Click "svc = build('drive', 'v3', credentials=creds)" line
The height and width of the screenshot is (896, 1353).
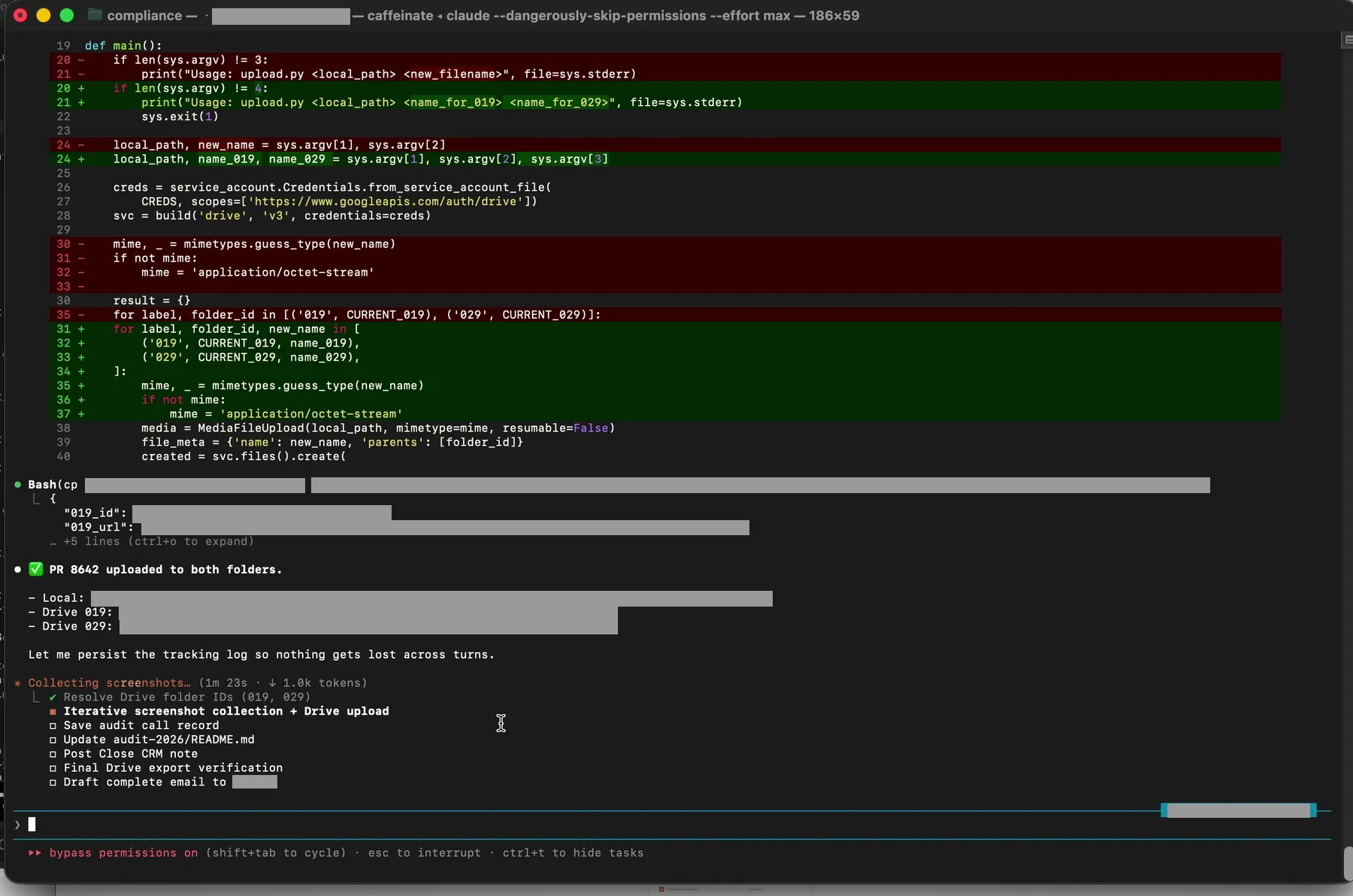[x=272, y=216]
